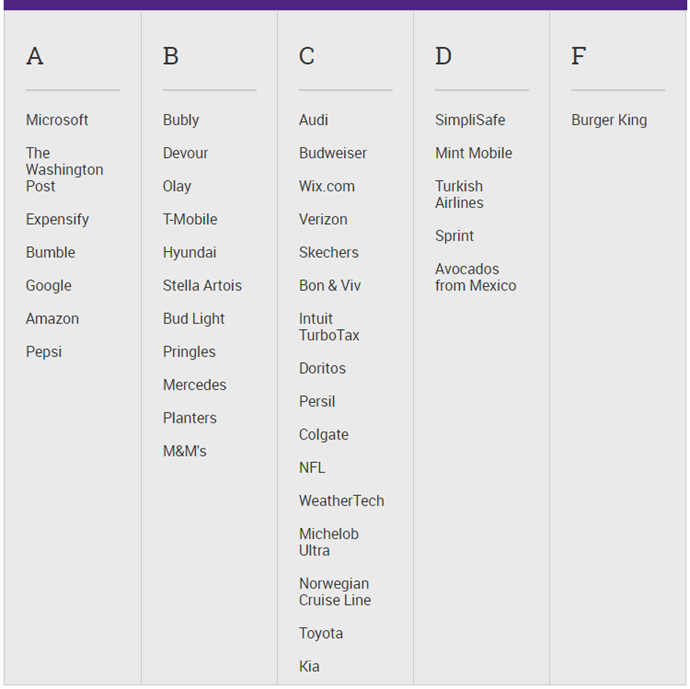Click the Microsoft link in column A
The height and width of the screenshot is (689, 690).
[57, 120]
